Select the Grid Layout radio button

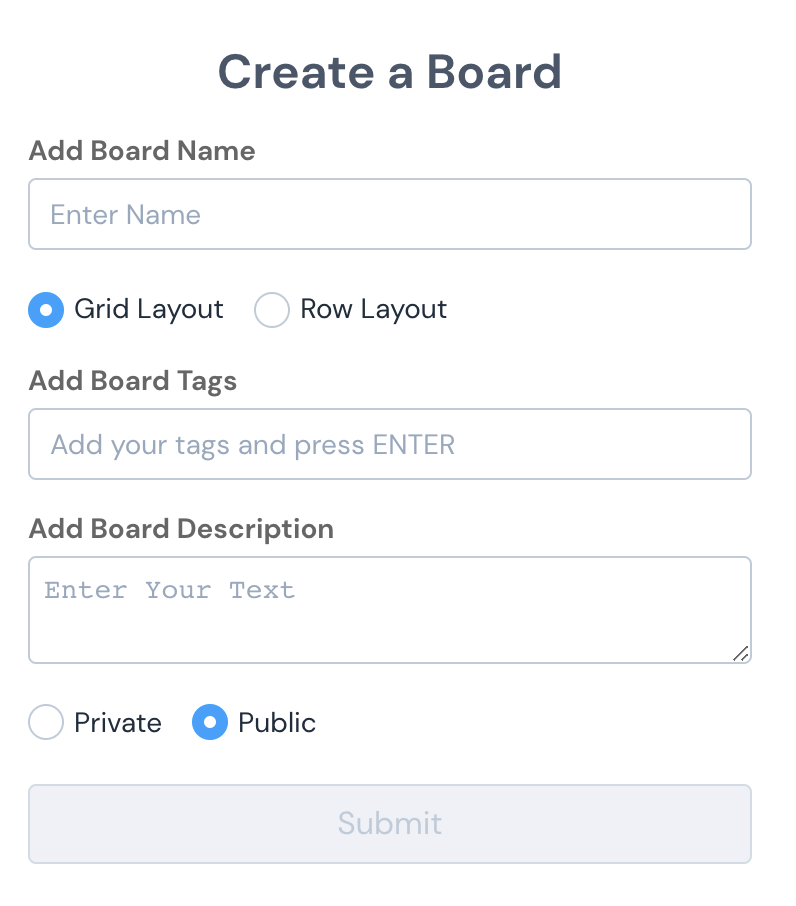pyautogui.click(x=46, y=310)
